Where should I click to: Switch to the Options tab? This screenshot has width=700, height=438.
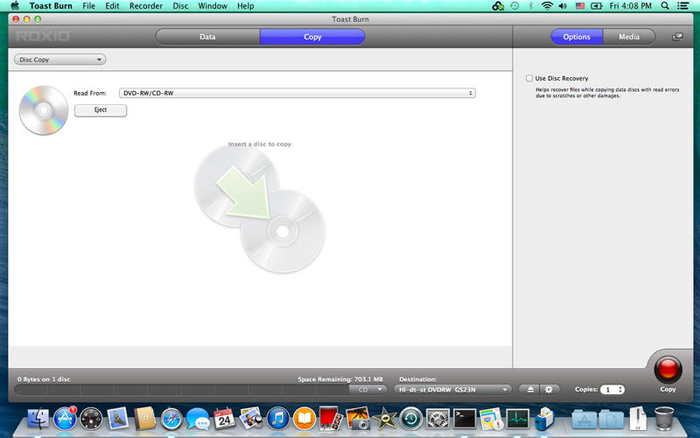576,37
